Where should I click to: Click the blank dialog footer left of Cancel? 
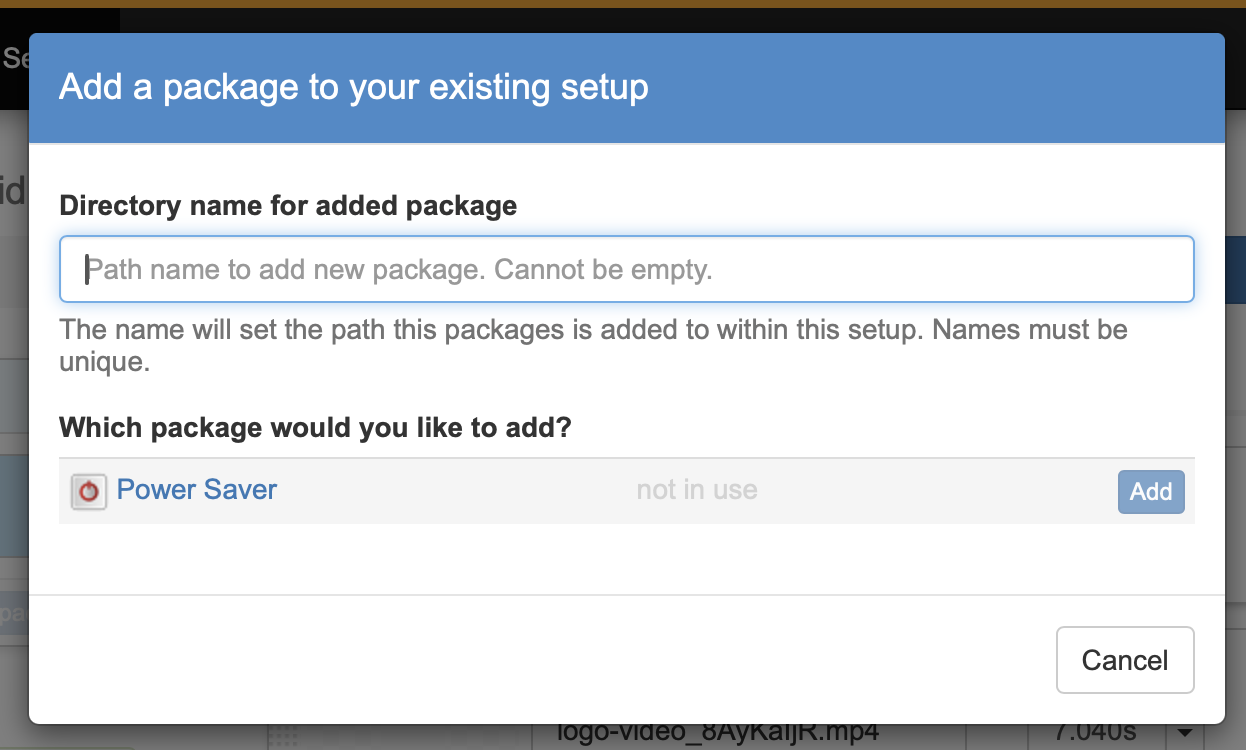tap(500, 660)
